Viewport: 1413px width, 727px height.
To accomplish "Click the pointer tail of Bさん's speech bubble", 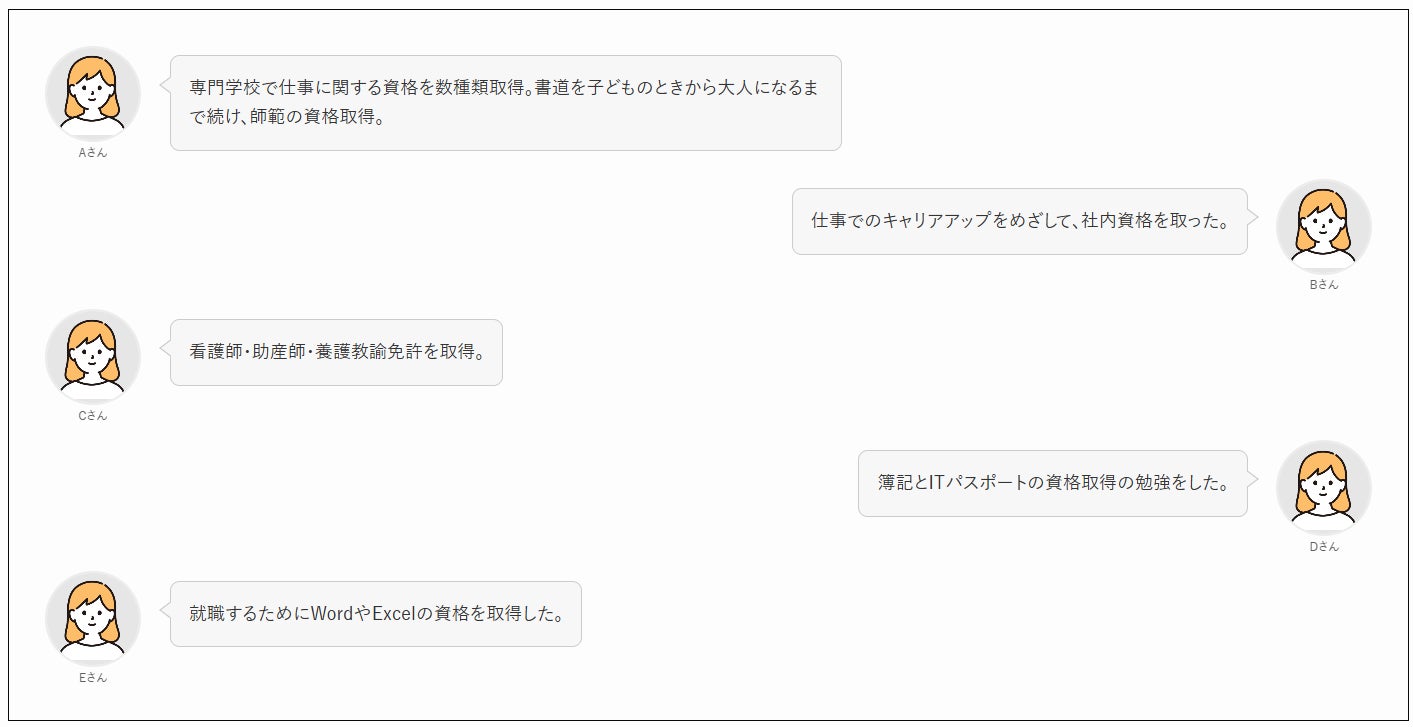I will (x=1253, y=216).
